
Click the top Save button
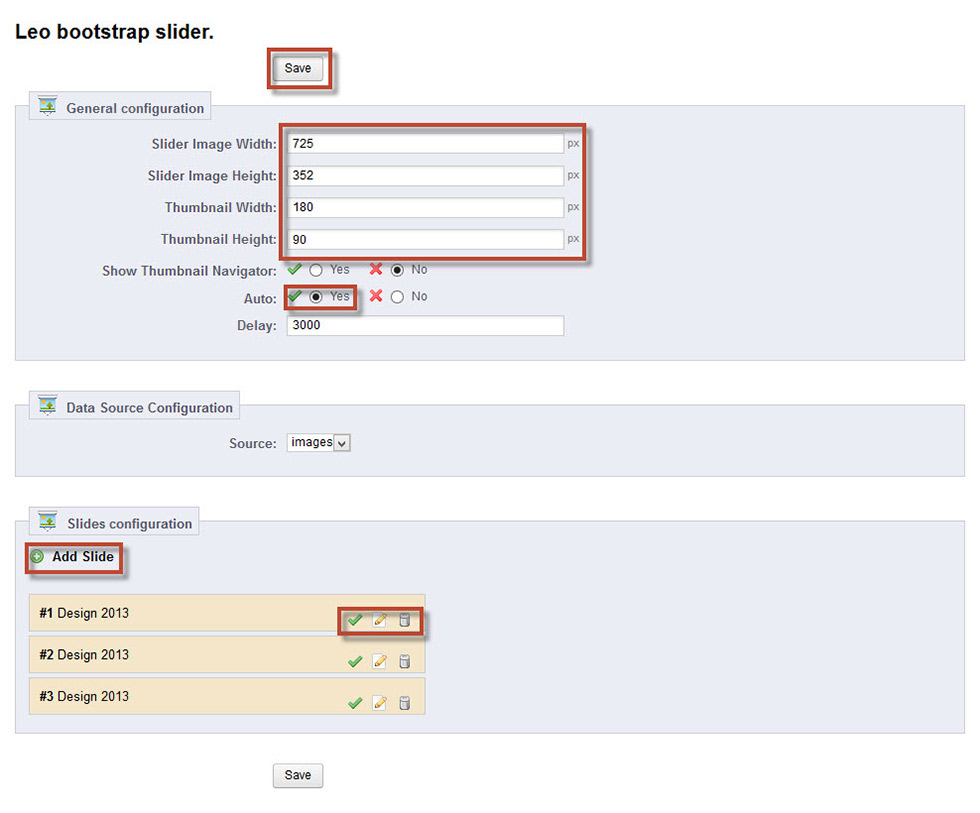tap(298, 68)
